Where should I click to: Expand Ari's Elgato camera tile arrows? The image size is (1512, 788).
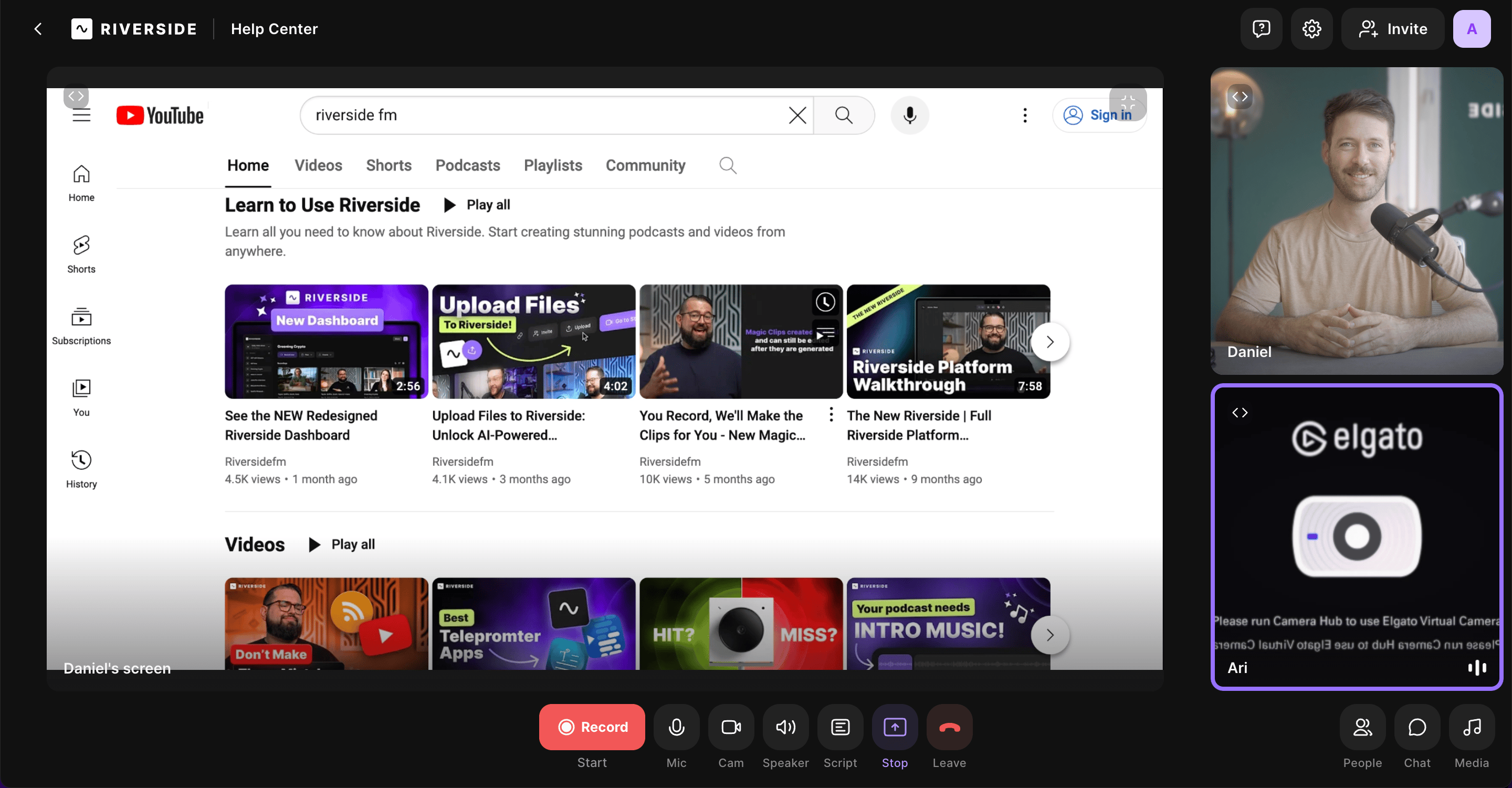pyautogui.click(x=1240, y=413)
